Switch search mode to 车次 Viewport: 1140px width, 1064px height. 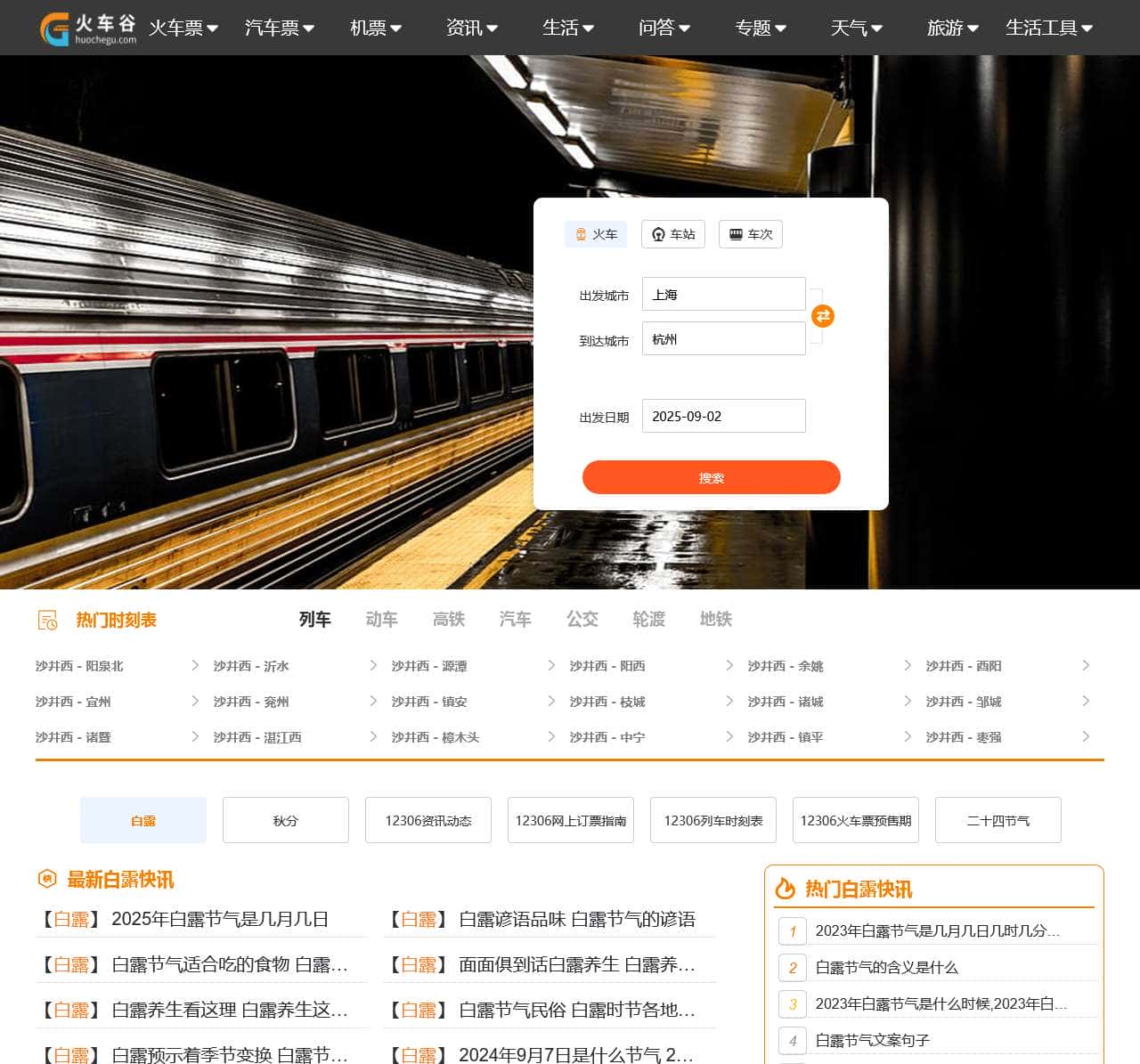point(751,234)
